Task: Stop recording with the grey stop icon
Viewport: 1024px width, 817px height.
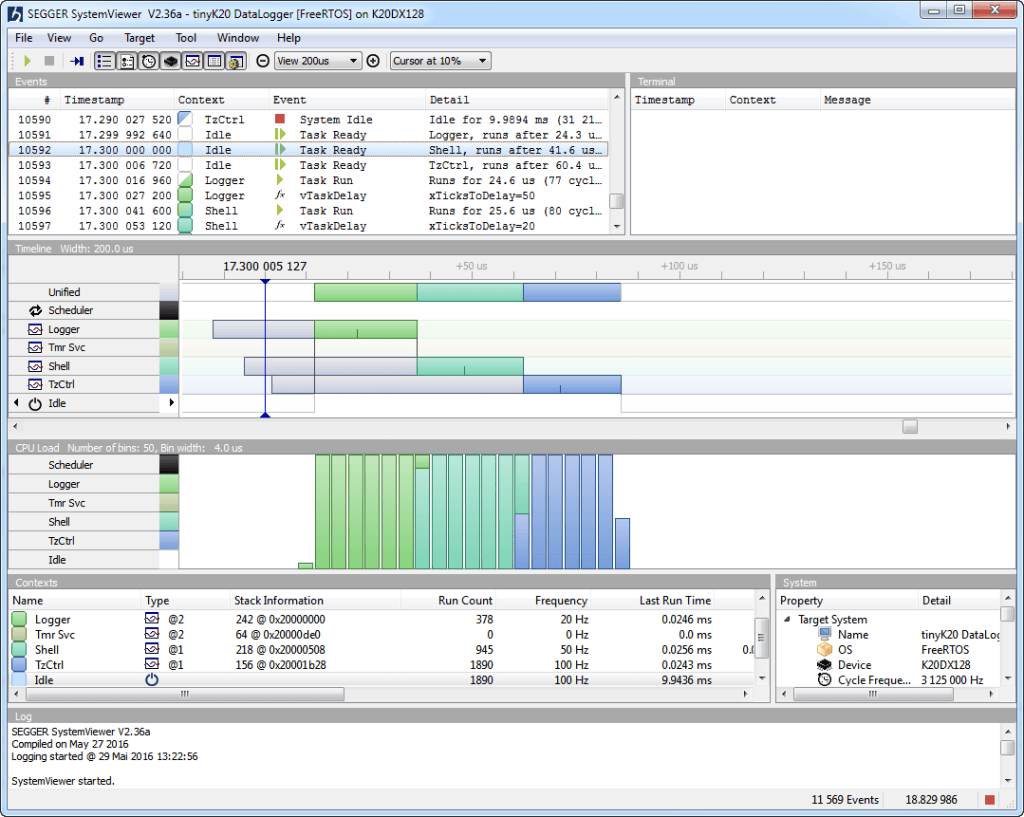Action: pos(49,61)
